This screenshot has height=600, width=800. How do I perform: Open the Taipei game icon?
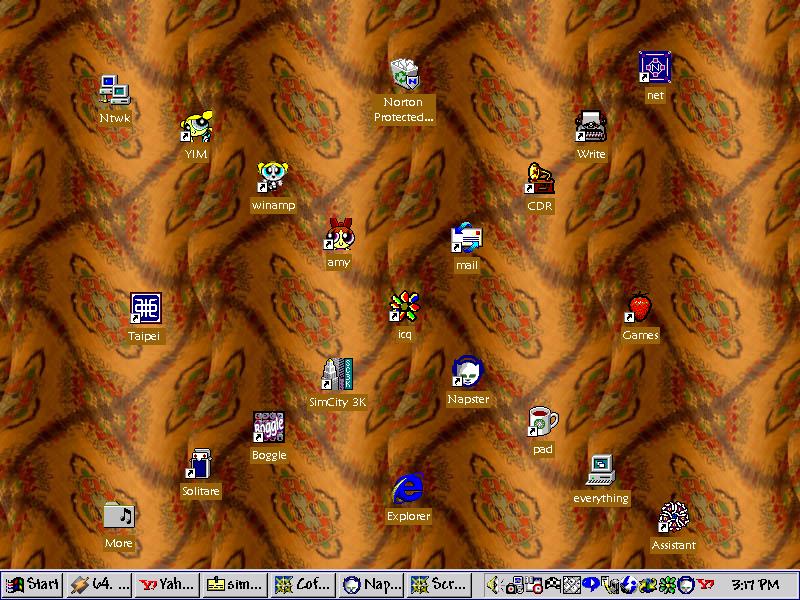pyautogui.click(x=145, y=309)
